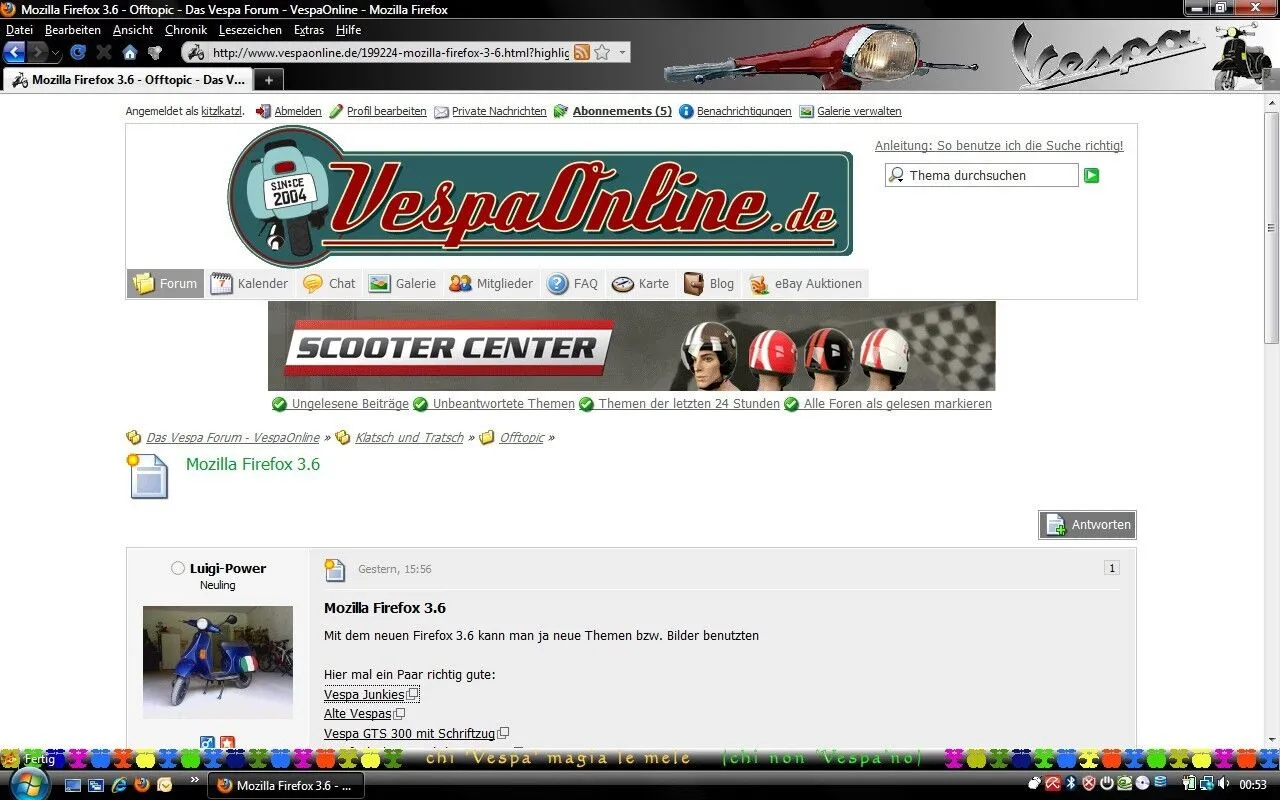Screen dimensions: 1280x800
Task: Open Ungelesene Beiträge link
Action: click(350, 404)
